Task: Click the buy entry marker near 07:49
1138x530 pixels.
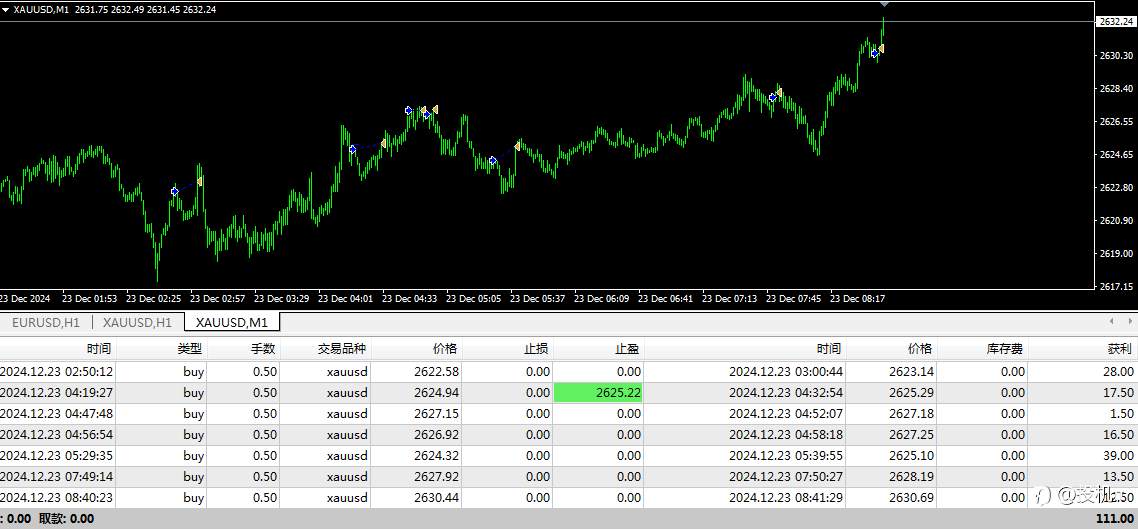Action: [773, 97]
